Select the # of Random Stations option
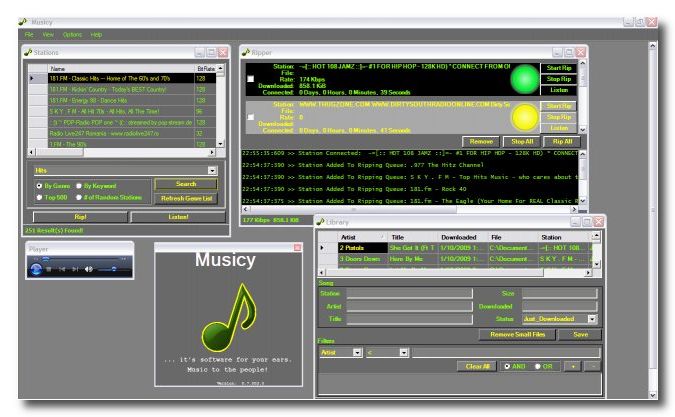The width and height of the screenshot is (675, 417). (x=79, y=197)
